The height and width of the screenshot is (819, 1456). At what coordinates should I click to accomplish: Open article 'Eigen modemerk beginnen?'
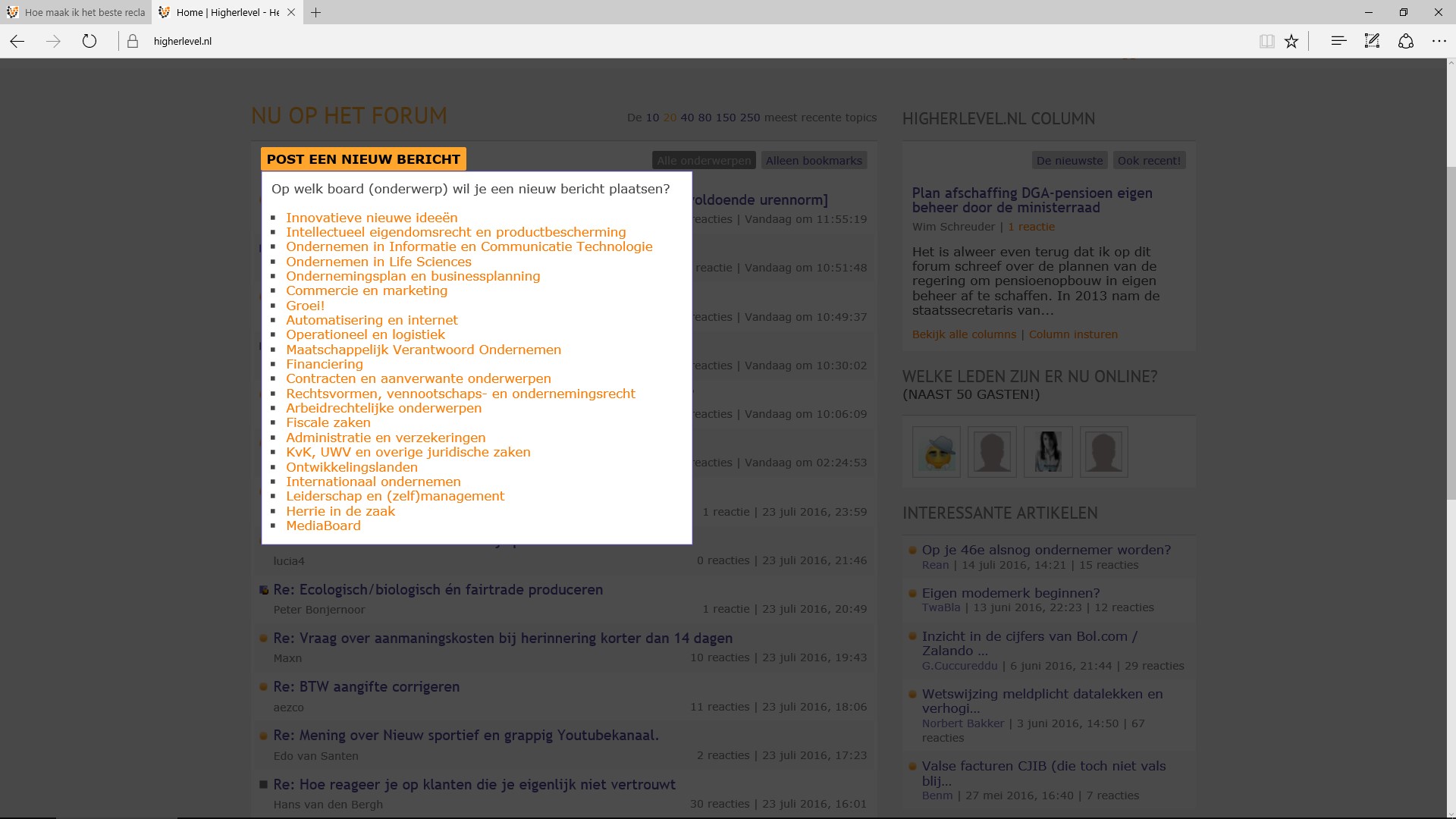[1010, 593]
